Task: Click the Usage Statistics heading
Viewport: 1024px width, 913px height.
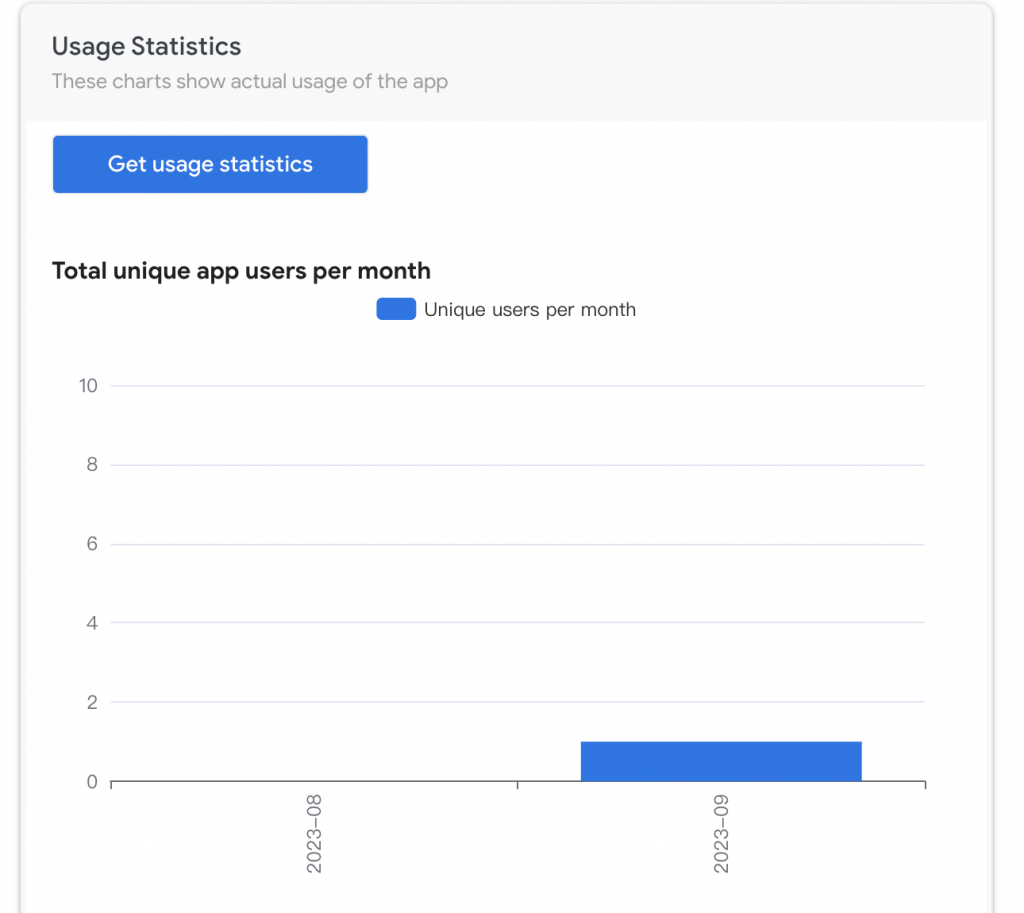Action: [146, 46]
